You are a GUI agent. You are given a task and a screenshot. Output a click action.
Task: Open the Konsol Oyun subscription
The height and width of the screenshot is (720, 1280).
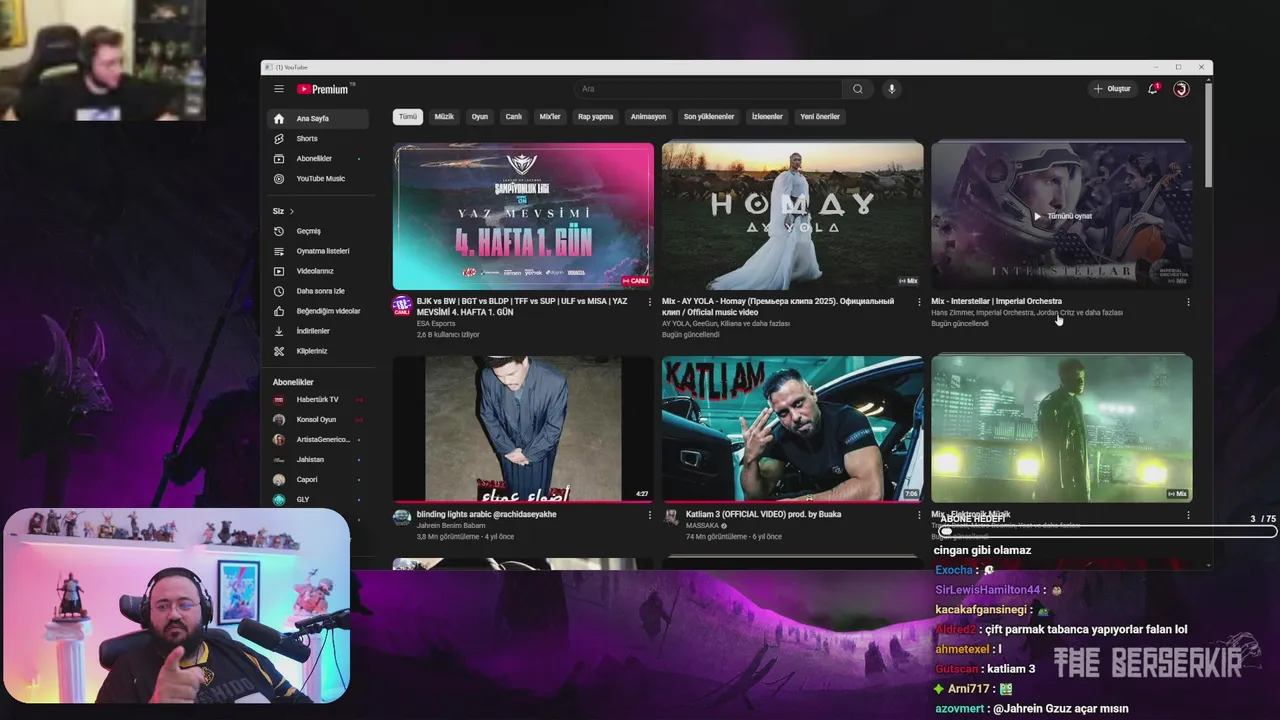point(318,419)
